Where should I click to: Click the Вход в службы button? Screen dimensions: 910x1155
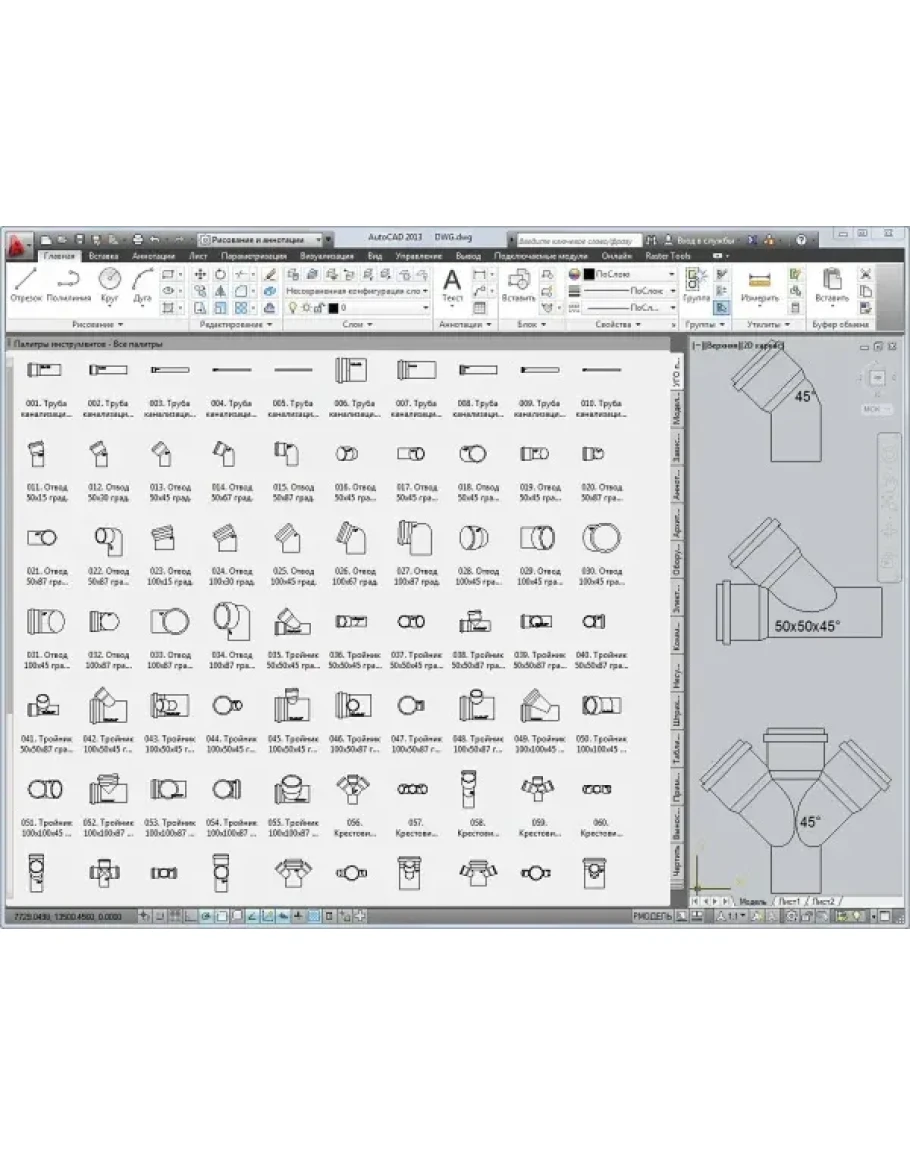(705, 240)
